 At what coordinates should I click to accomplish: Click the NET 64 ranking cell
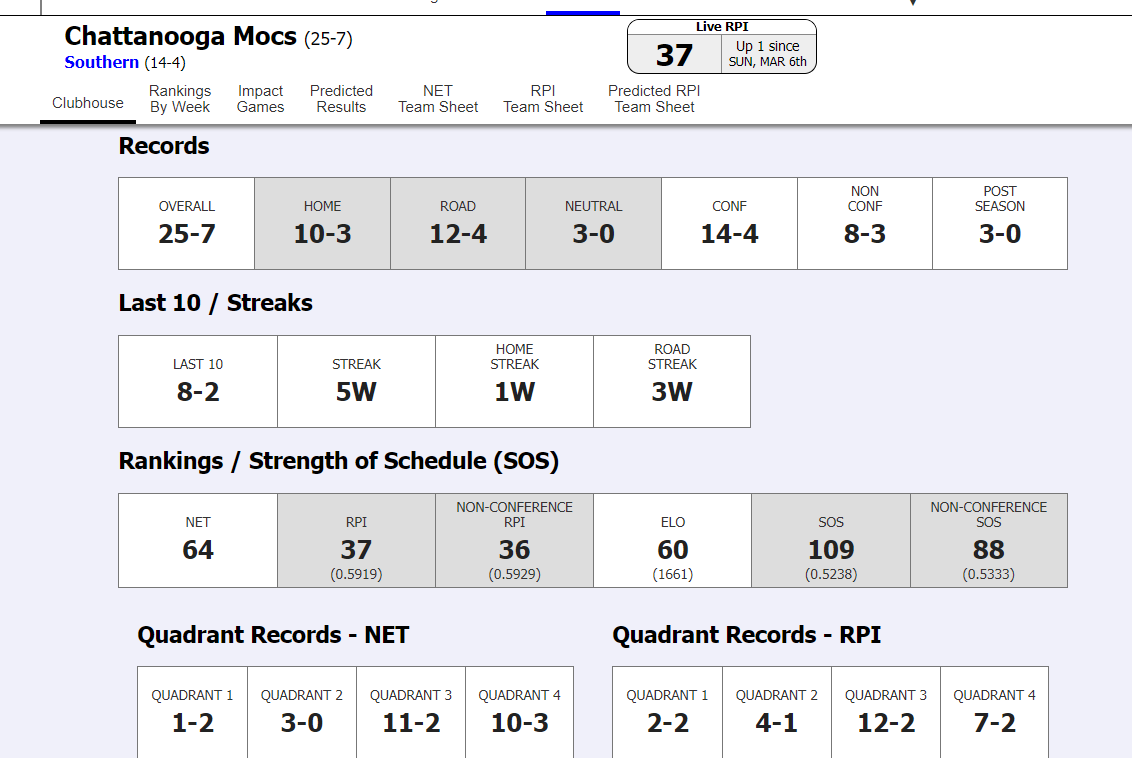coord(198,540)
